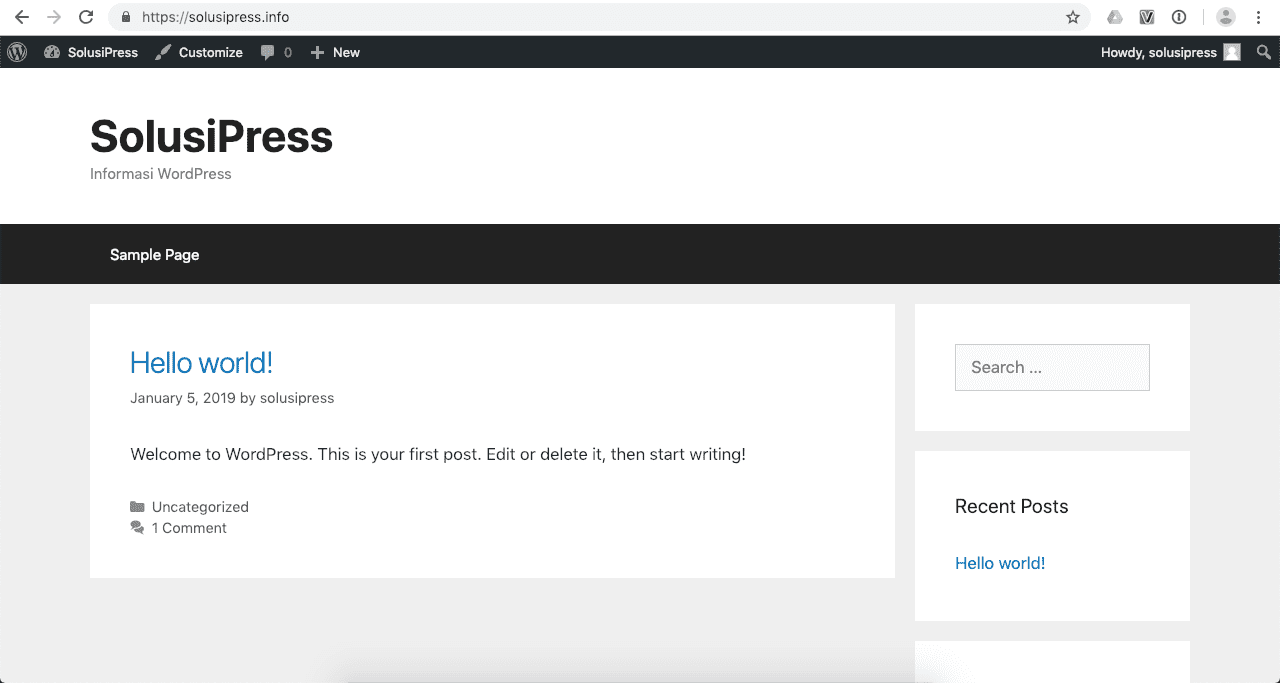The width and height of the screenshot is (1280, 683).
Task: Select Sample Page in the navigation menu
Action: point(154,255)
